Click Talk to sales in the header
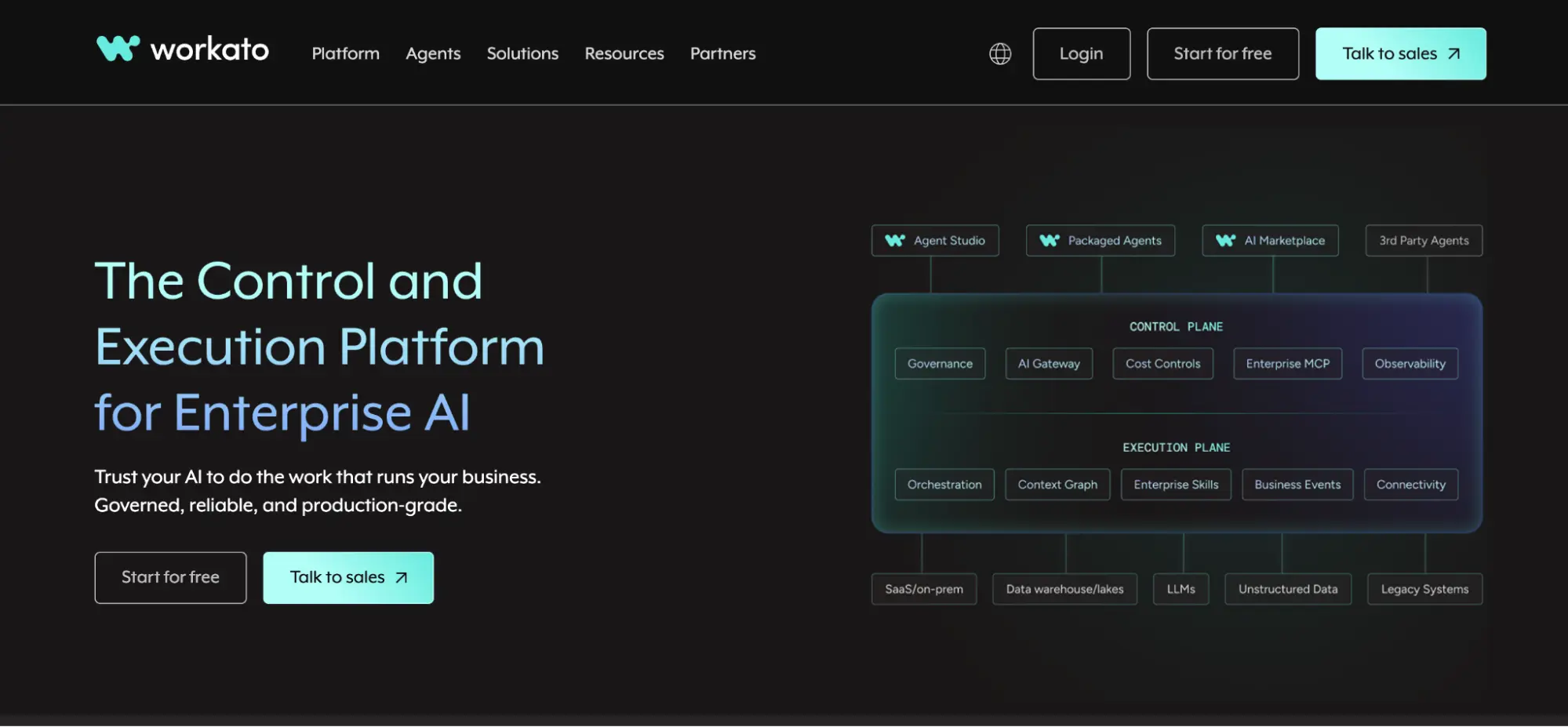1568x727 pixels. pos(1401,54)
